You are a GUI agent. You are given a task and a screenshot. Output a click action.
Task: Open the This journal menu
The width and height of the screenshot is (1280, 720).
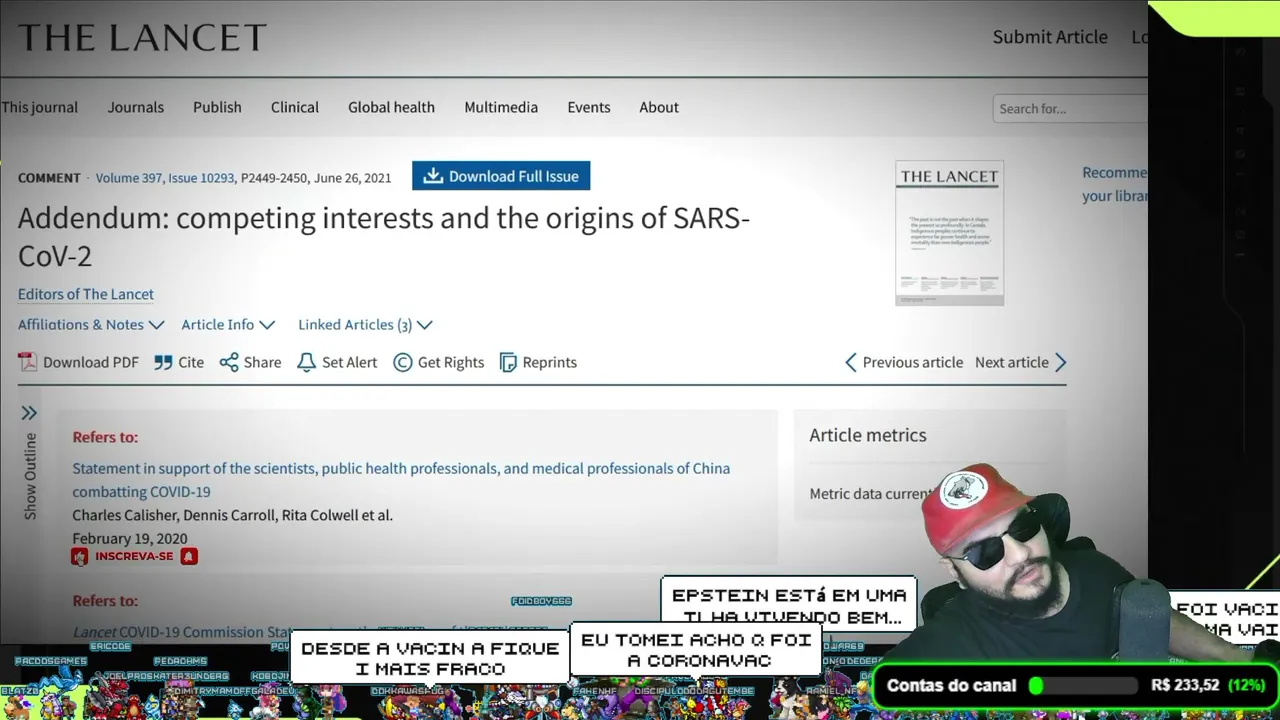pyautogui.click(x=39, y=107)
